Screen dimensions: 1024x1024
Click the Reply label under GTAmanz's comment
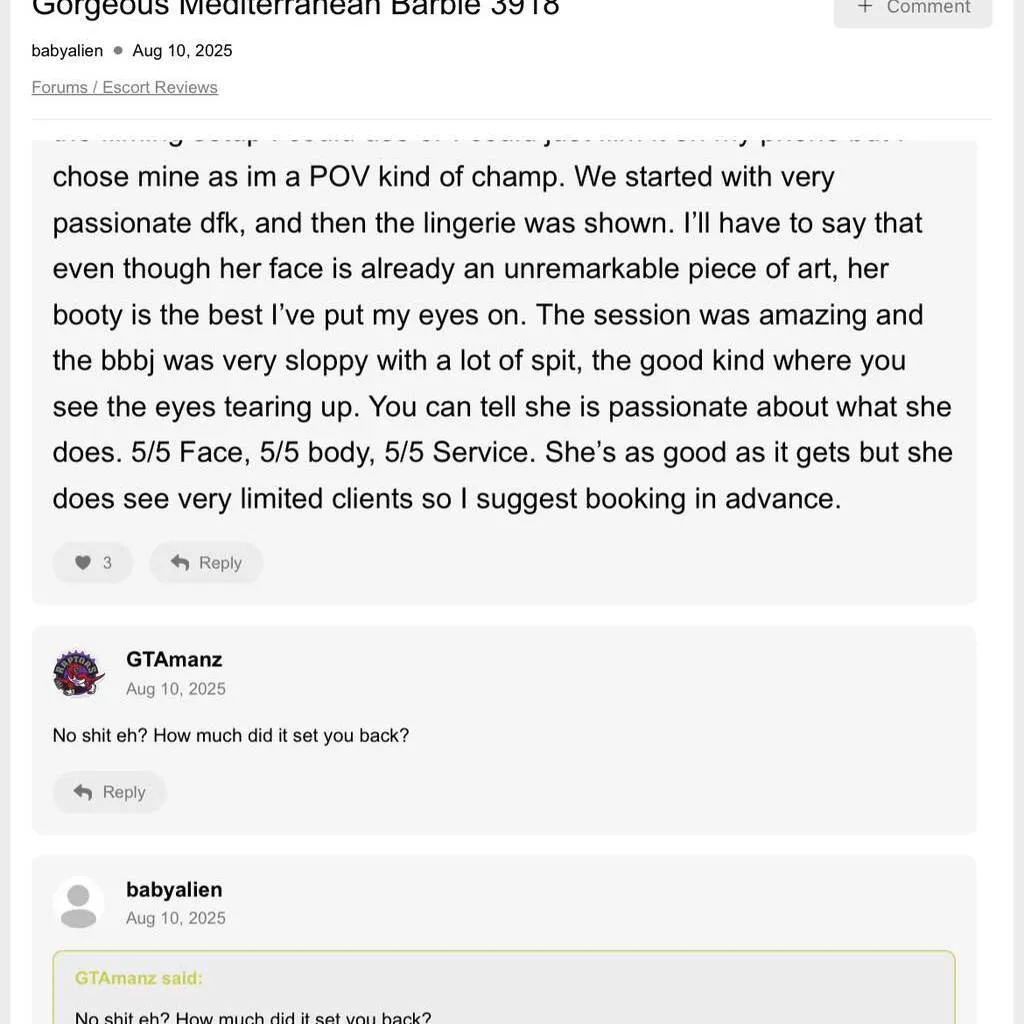pos(124,792)
